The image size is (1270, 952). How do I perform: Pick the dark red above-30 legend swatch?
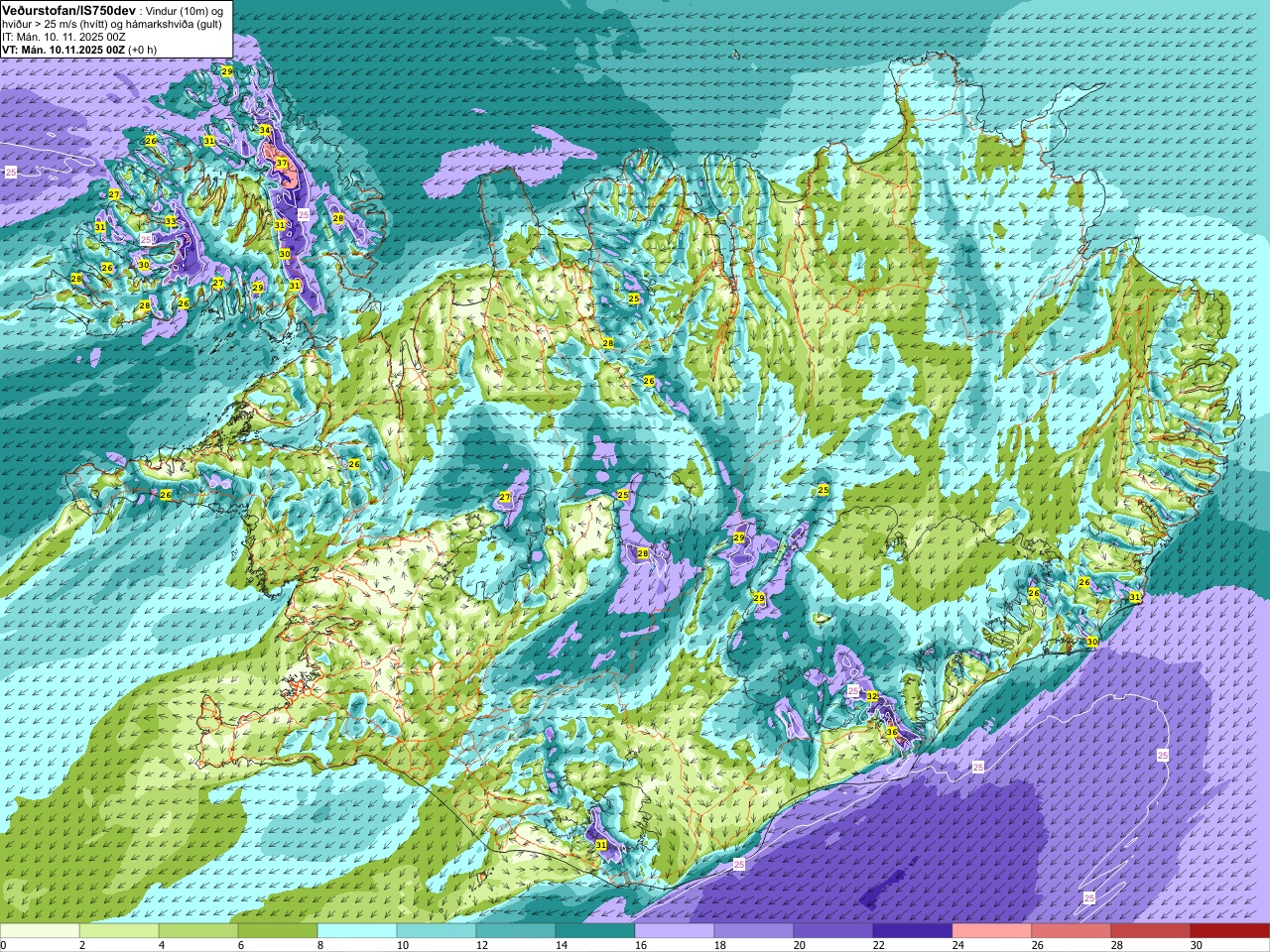click(x=1230, y=931)
